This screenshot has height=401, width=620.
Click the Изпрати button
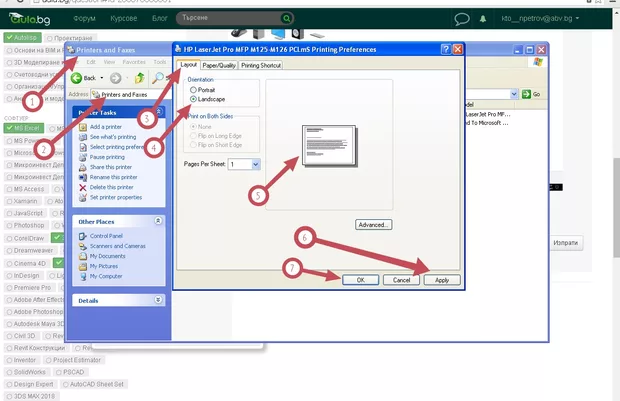click(x=565, y=243)
